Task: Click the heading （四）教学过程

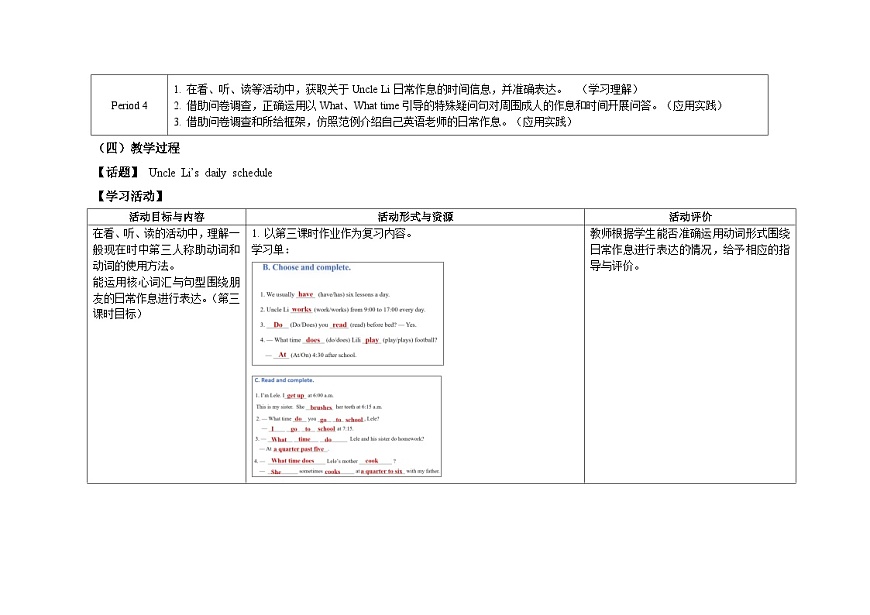Action: pyautogui.click(x=138, y=148)
